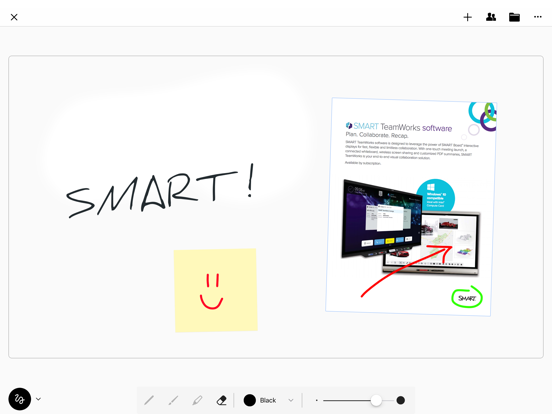Click the red arrow drawn on brochure
This screenshot has width=552, height=414.
click(x=407, y=271)
